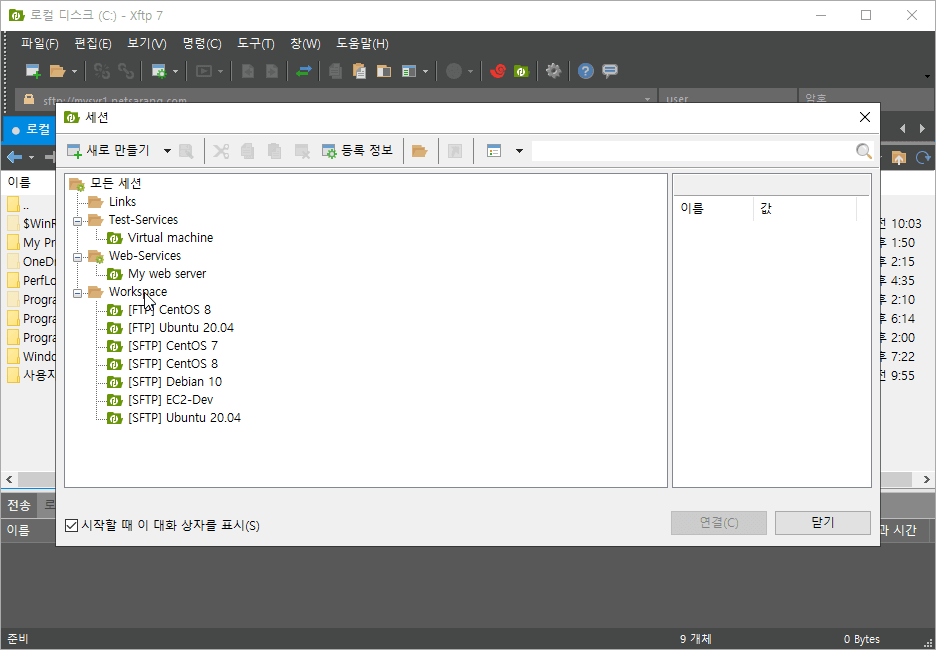Image resolution: width=936 pixels, height=650 pixels.
Task: Click the green Xftp icon in main toolbar
Action: tap(522, 71)
